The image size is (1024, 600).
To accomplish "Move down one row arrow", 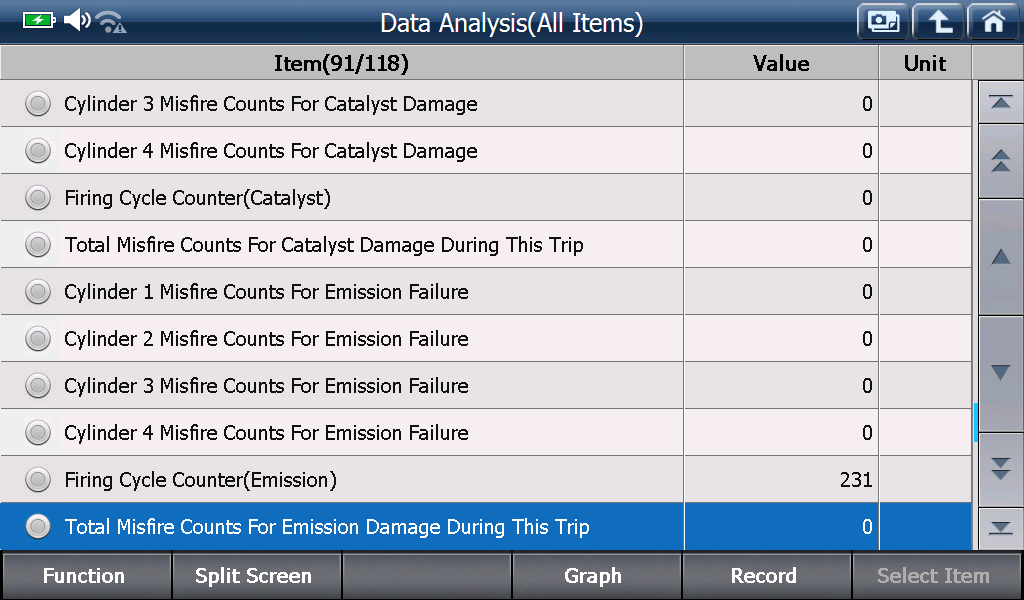I will (x=1000, y=373).
